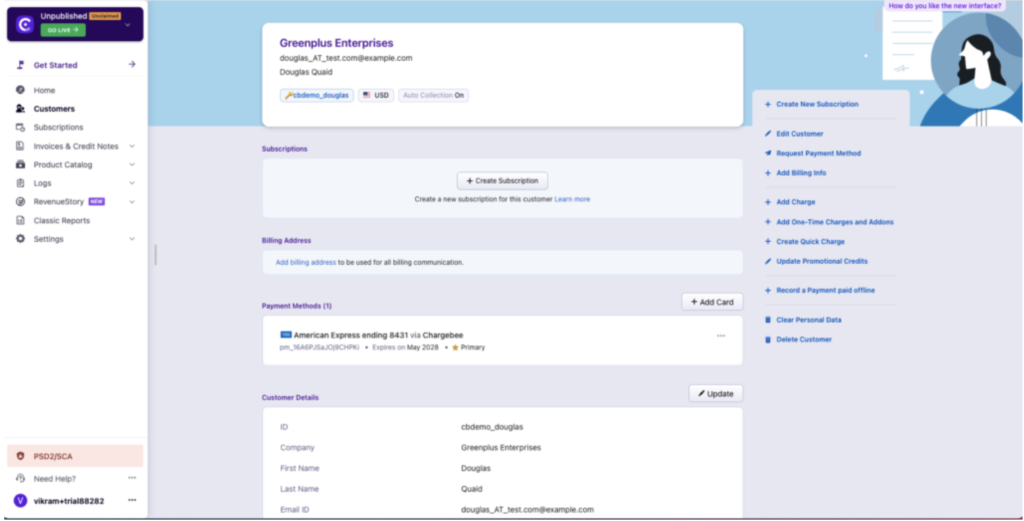The image size is (1024, 521).
Task: Click the American Express card icon
Action: [285, 335]
